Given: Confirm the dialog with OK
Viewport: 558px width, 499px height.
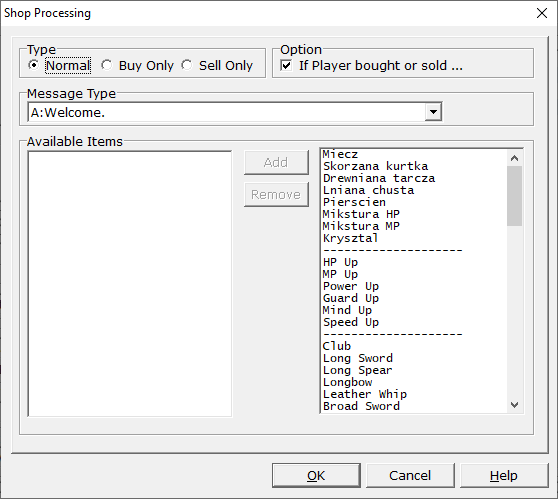Looking at the screenshot, I should pos(316,476).
